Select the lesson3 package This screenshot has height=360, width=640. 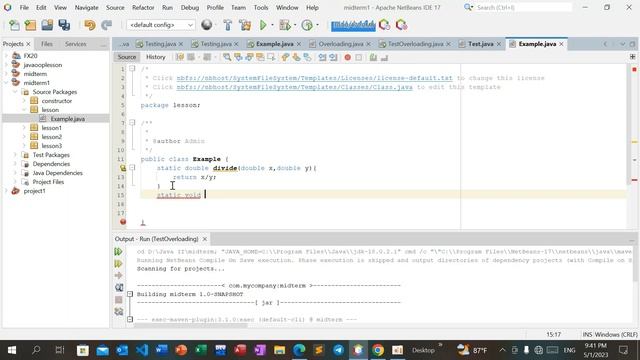[x=51, y=146]
